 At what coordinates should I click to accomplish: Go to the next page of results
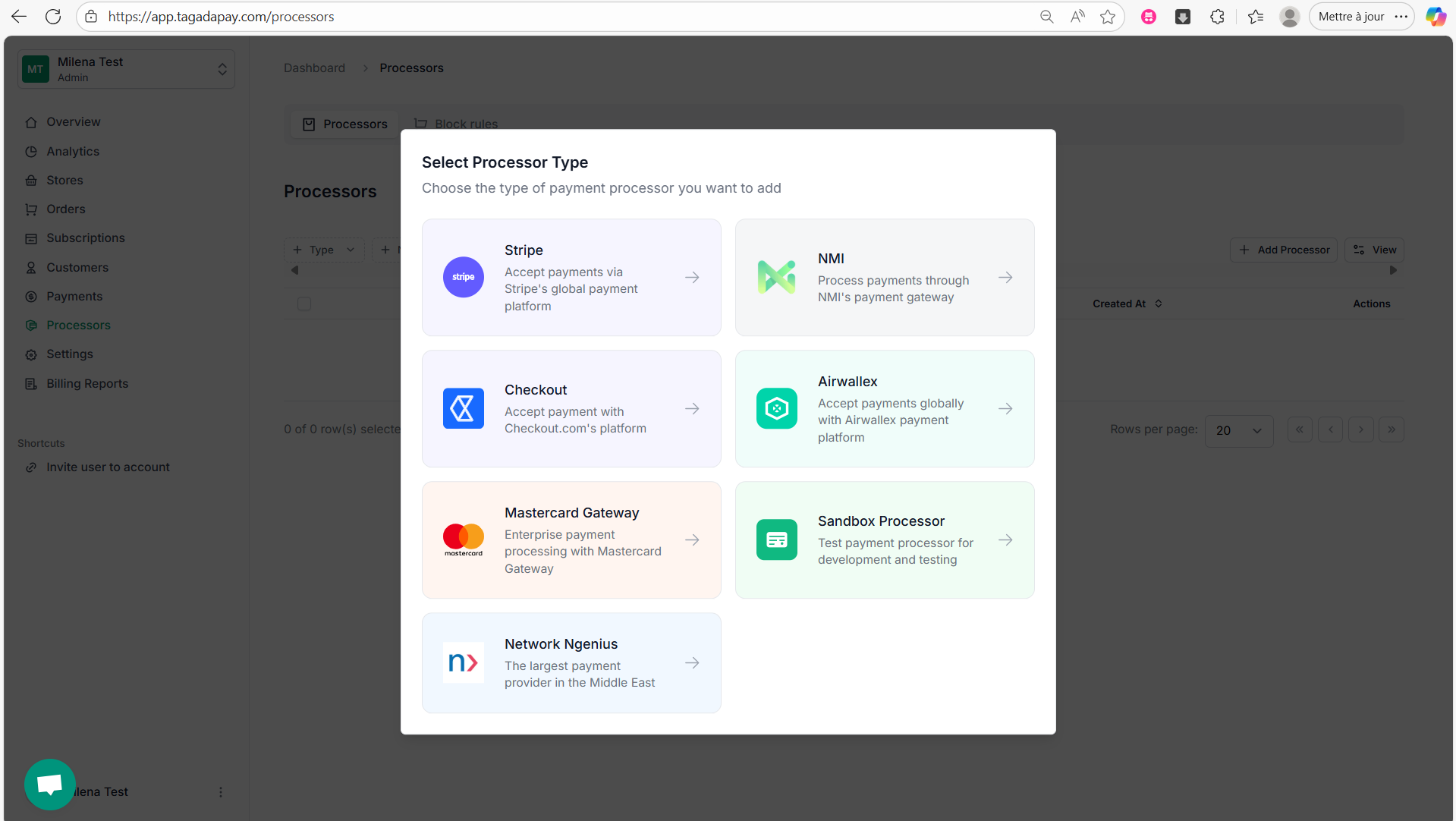[1360, 429]
